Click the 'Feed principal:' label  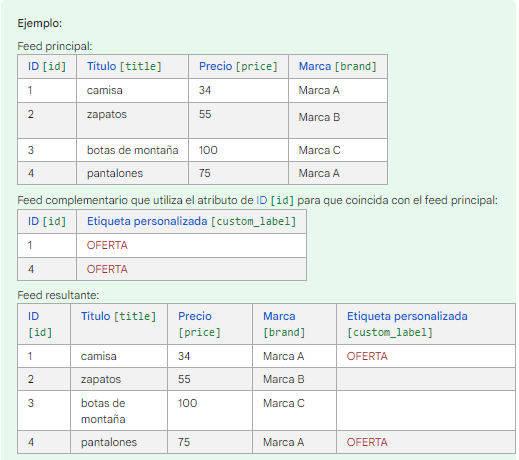pyautogui.click(x=55, y=46)
